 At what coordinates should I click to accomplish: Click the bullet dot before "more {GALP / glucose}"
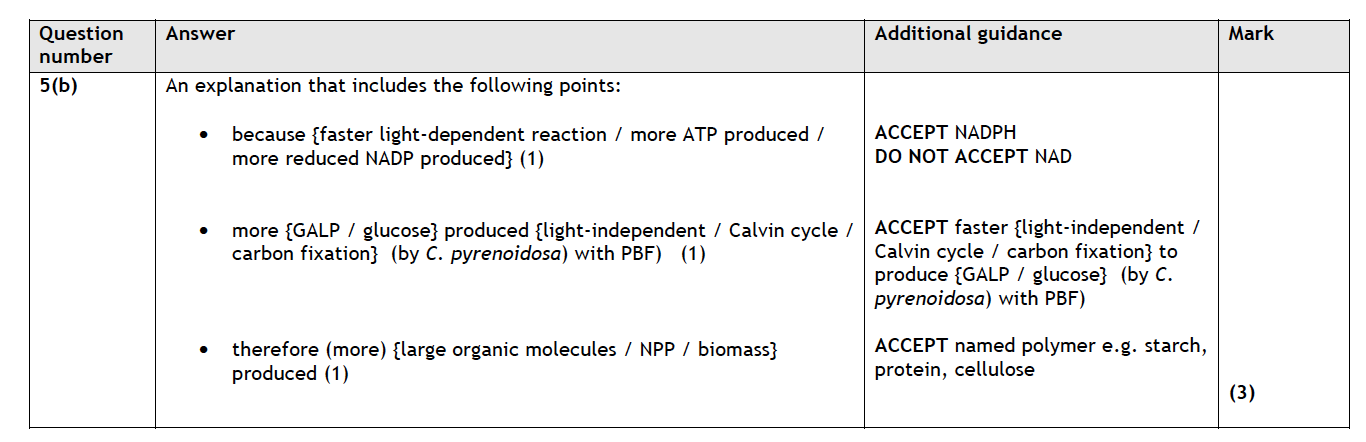[x=205, y=231]
